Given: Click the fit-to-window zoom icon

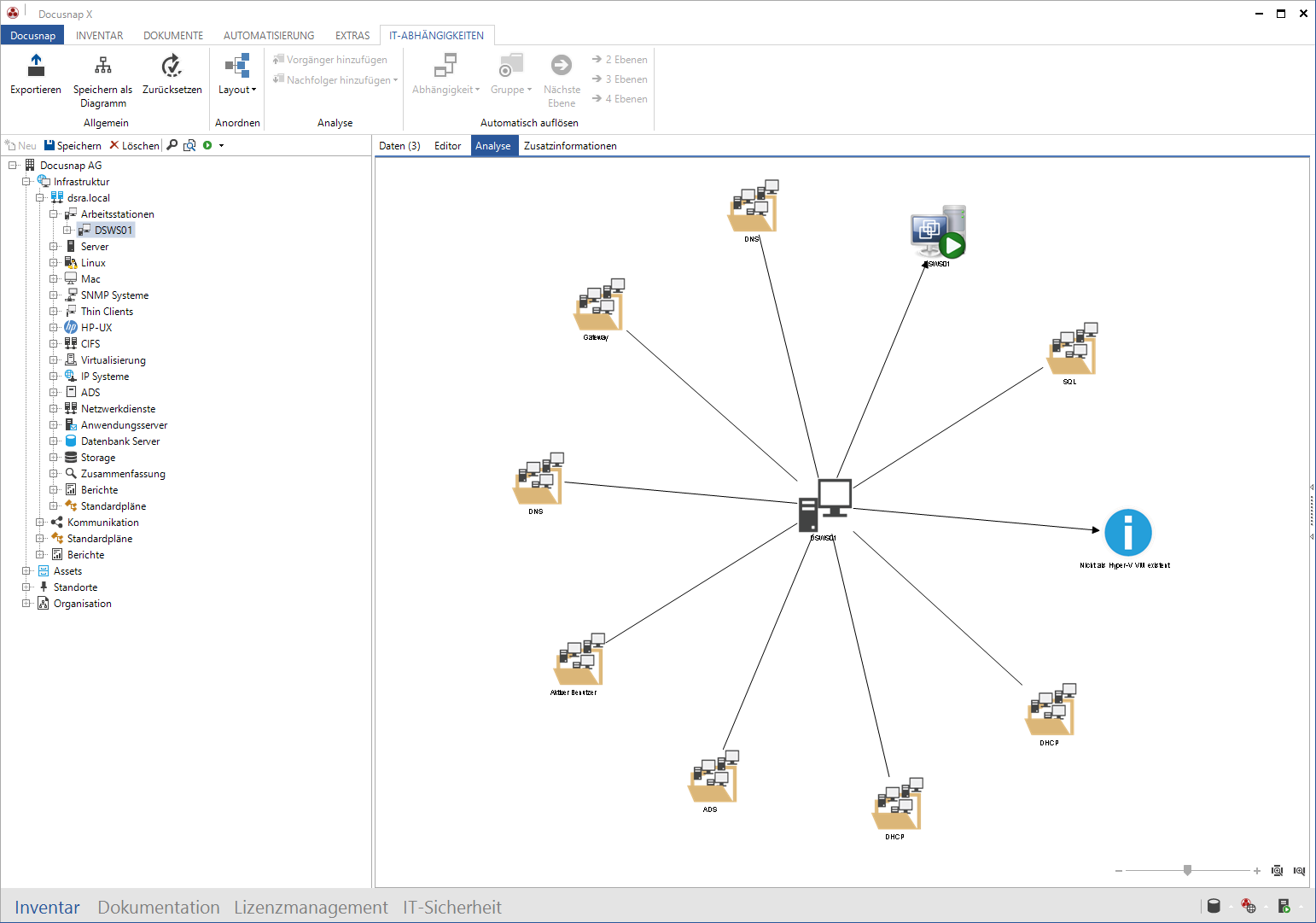Looking at the screenshot, I should (x=1278, y=871).
